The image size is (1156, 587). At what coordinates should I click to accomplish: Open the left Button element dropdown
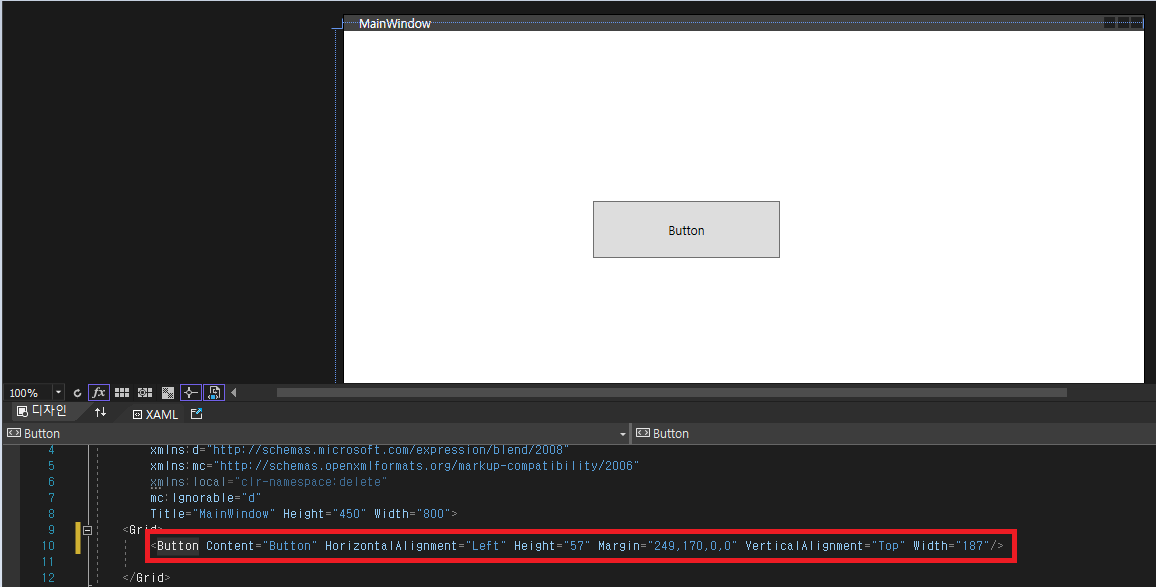coord(623,434)
